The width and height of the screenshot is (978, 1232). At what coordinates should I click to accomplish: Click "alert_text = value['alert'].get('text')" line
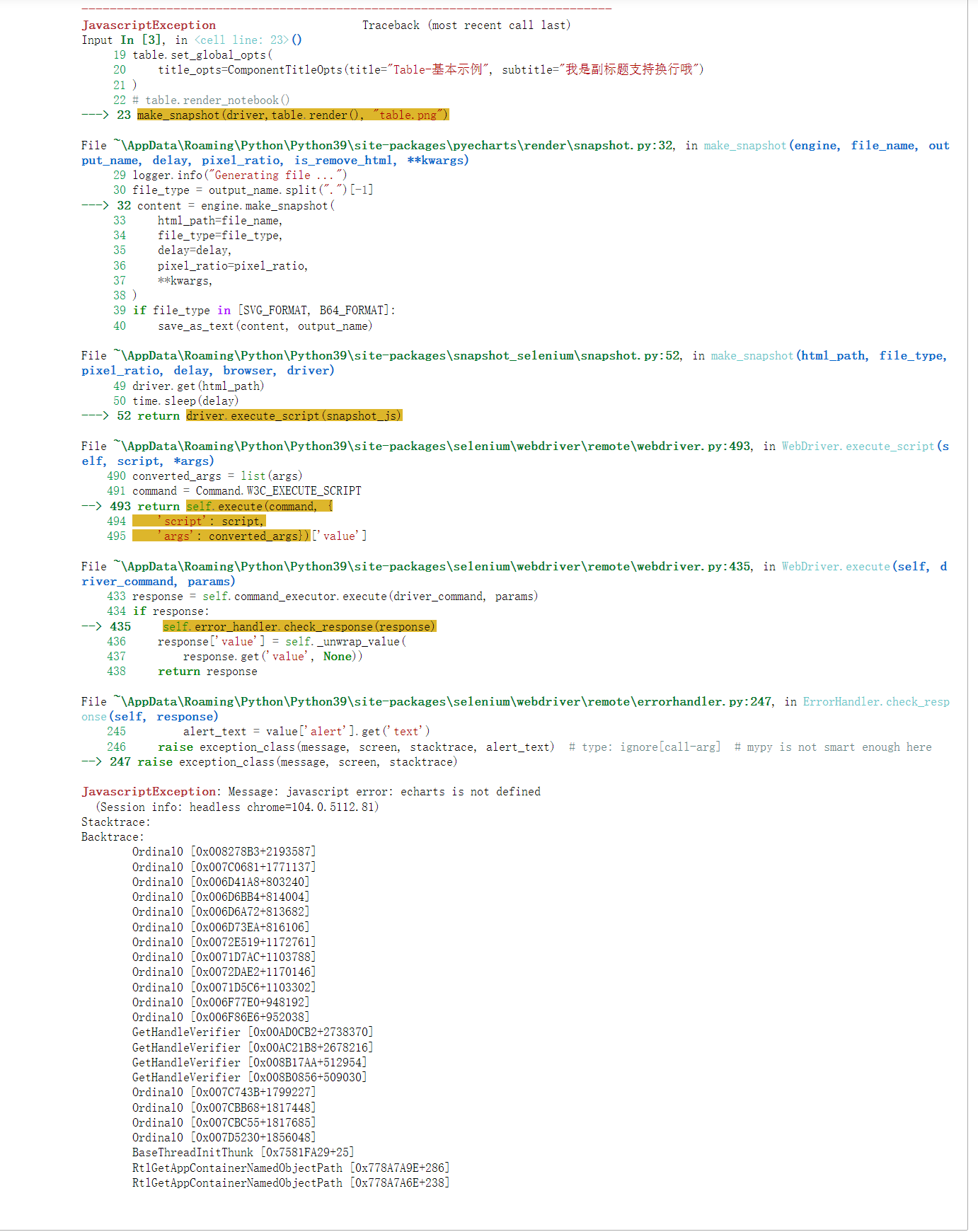tap(306, 732)
